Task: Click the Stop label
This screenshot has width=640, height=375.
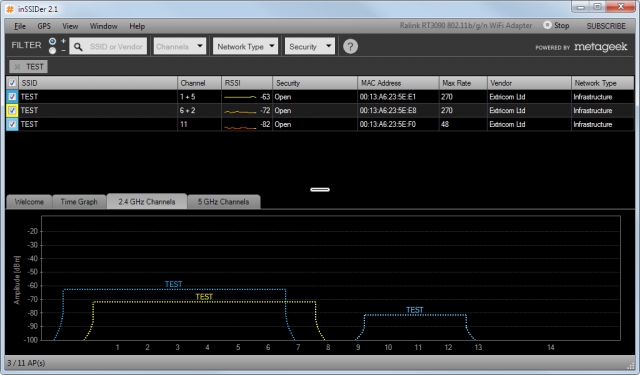Action: 562,25
